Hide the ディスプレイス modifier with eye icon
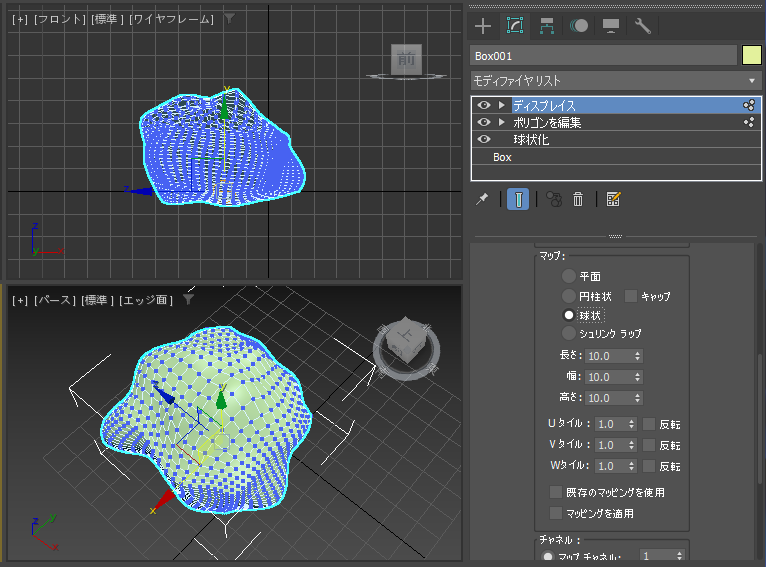This screenshot has width=766, height=567. click(x=484, y=105)
